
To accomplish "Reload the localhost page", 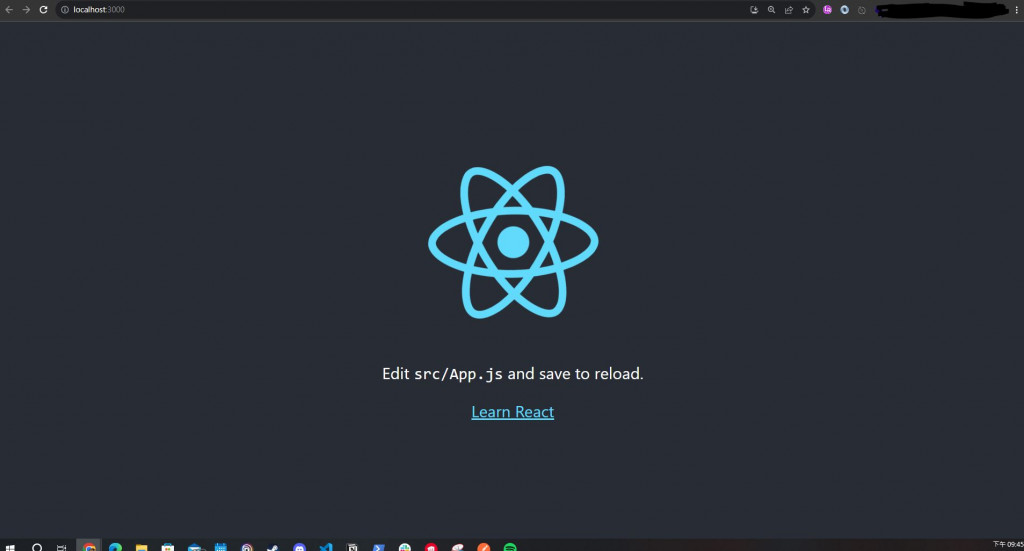I will pos(44,10).
